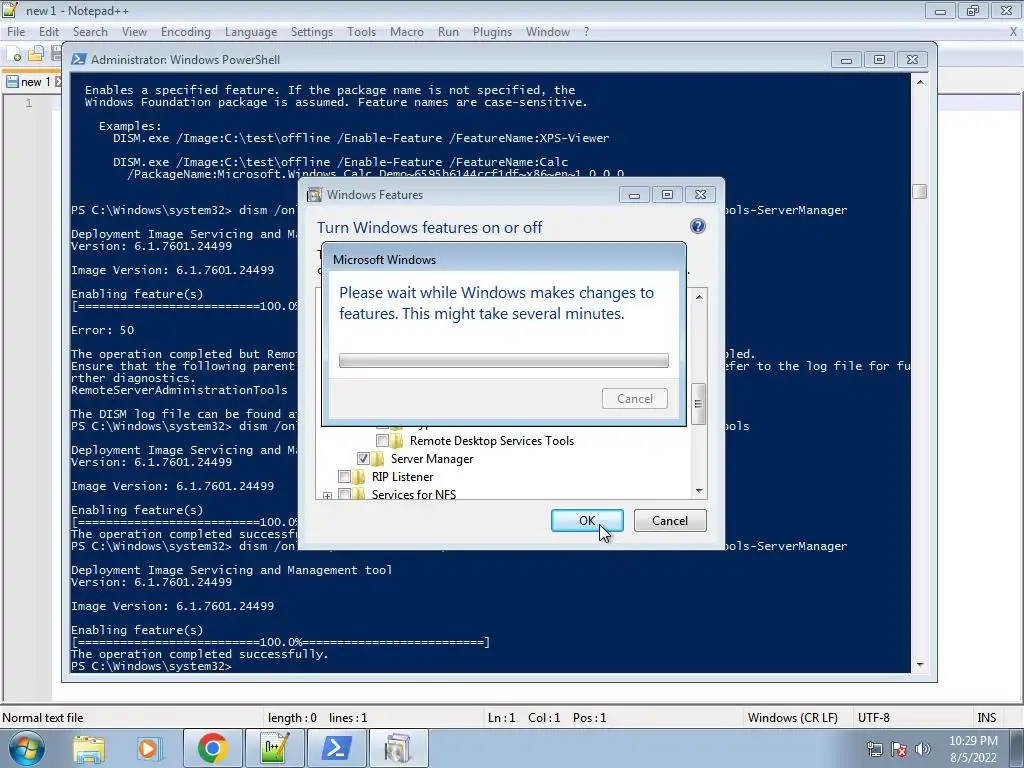Click the PowerShell scrollbar up arrow
The width and height of the screenshot is (1024, 768).
pos(920,82)
